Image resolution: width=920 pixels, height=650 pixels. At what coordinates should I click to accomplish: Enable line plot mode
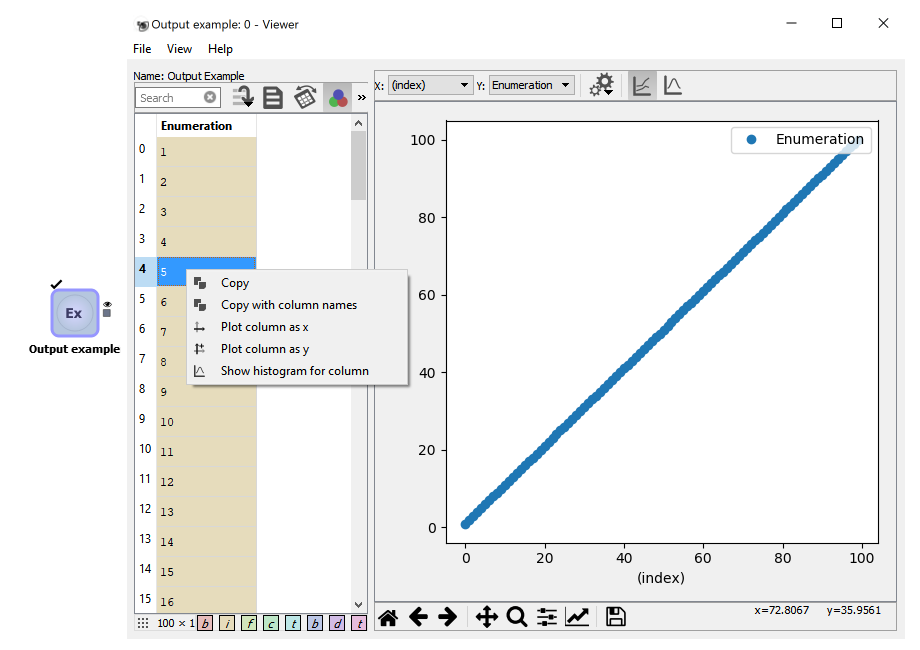(x=641, y=85)
